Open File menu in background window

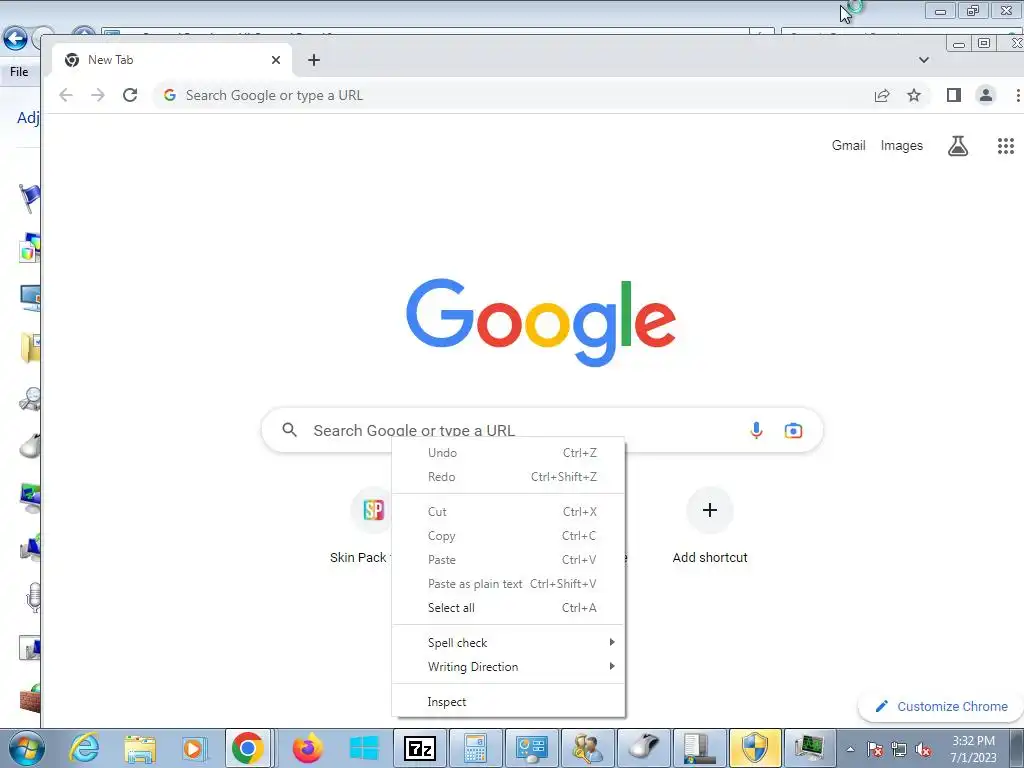(x=19, y=72)
